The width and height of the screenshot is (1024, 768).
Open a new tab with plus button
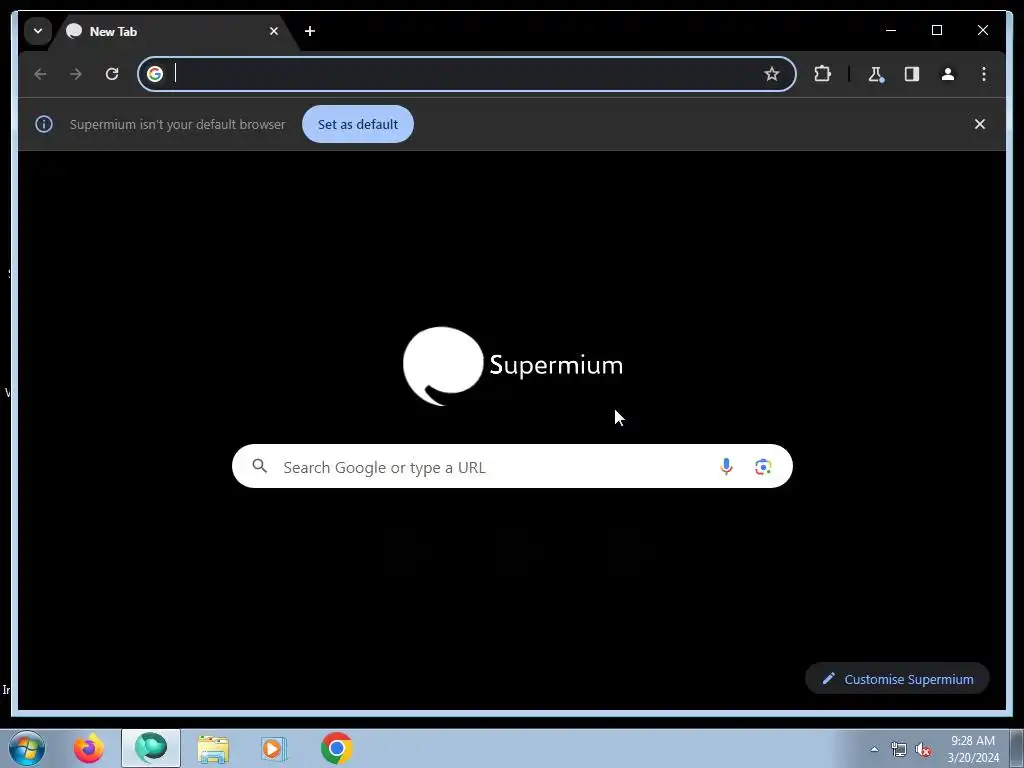[310, 31]
